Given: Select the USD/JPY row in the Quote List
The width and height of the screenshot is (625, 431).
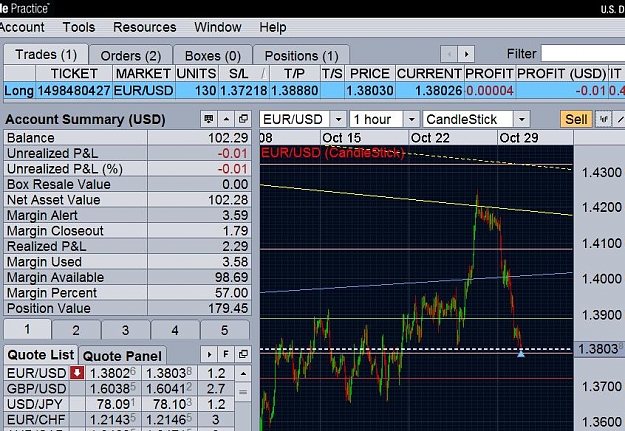Looking at the screenshot, I should (119, 404).
